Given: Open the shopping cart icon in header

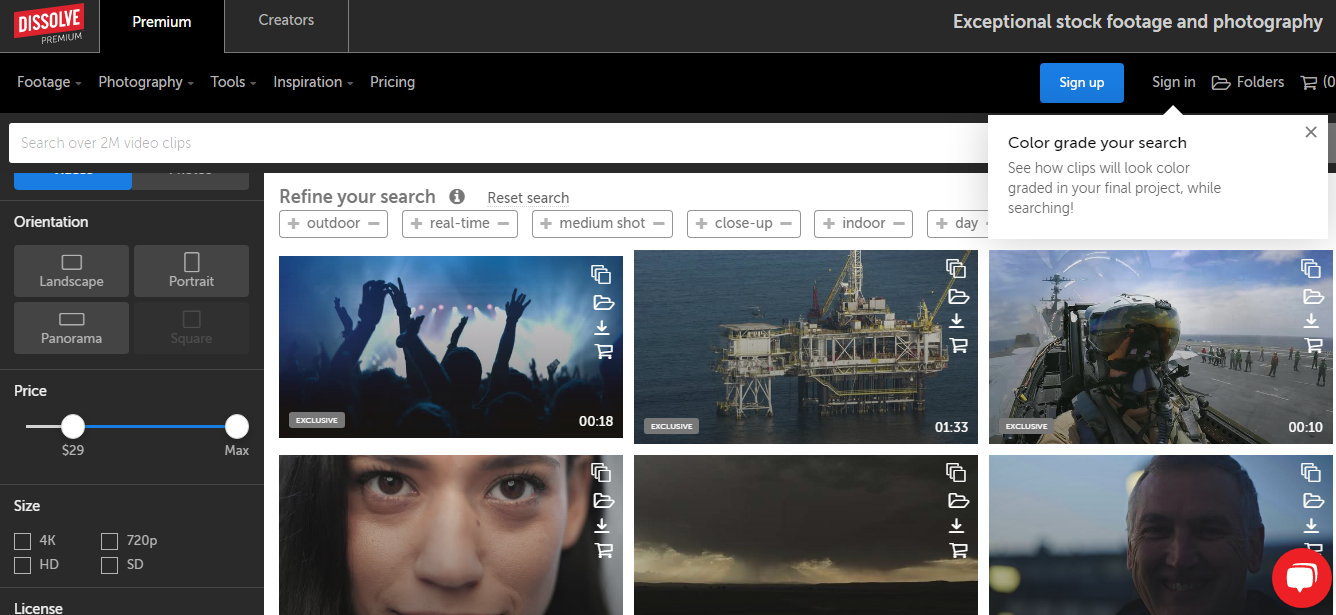Looking at the screenshot, I should pyautogui.click(x=1308, y=83).
